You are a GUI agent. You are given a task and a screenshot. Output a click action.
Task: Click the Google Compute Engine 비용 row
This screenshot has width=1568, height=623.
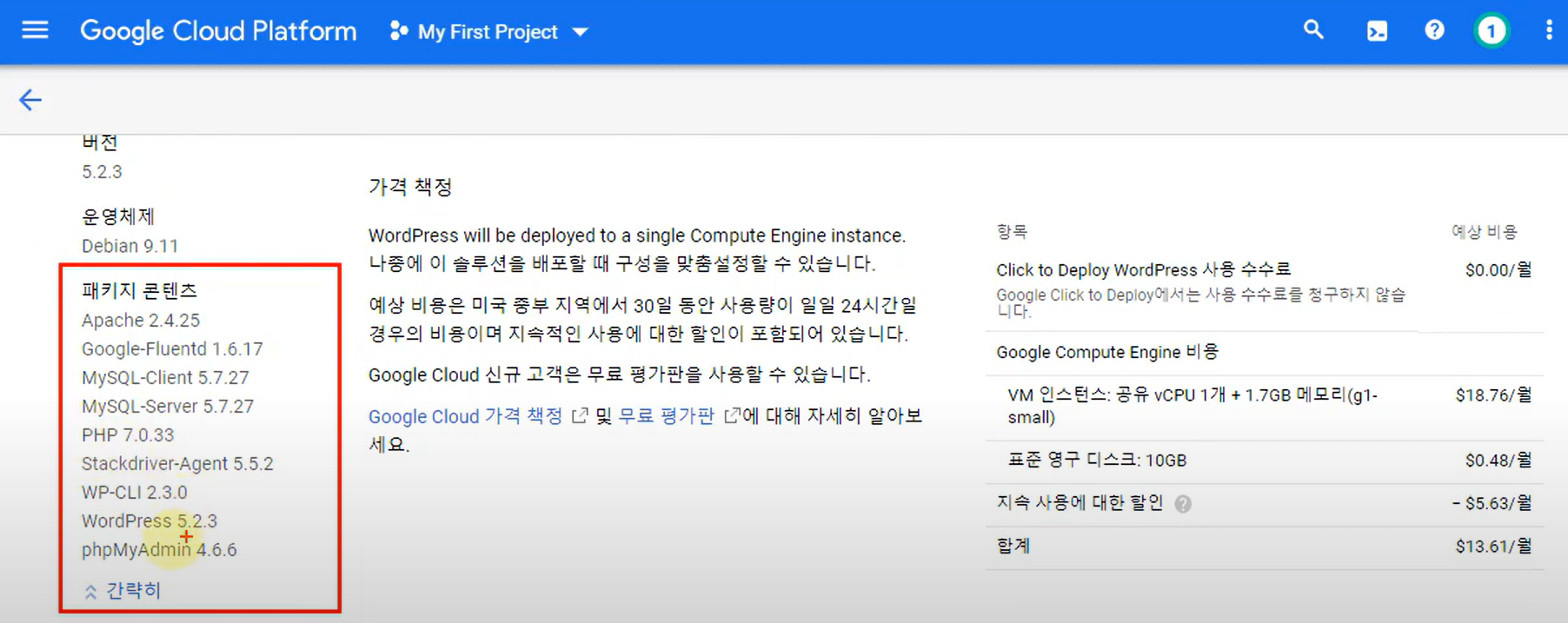[1265, 353]
